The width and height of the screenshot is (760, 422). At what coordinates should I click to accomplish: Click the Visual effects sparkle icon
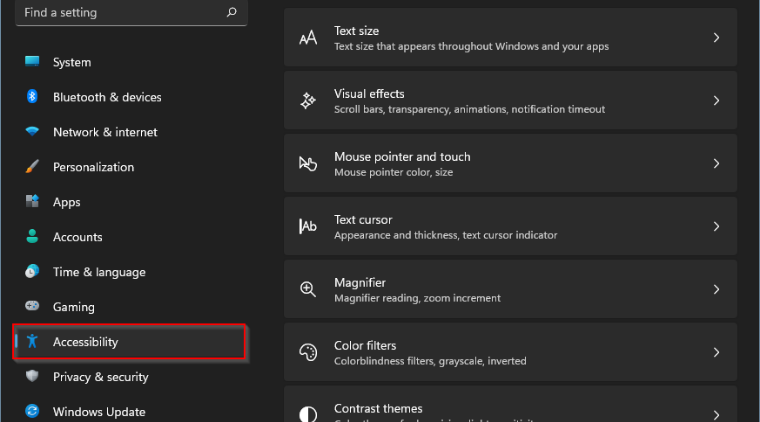(308, 100)
